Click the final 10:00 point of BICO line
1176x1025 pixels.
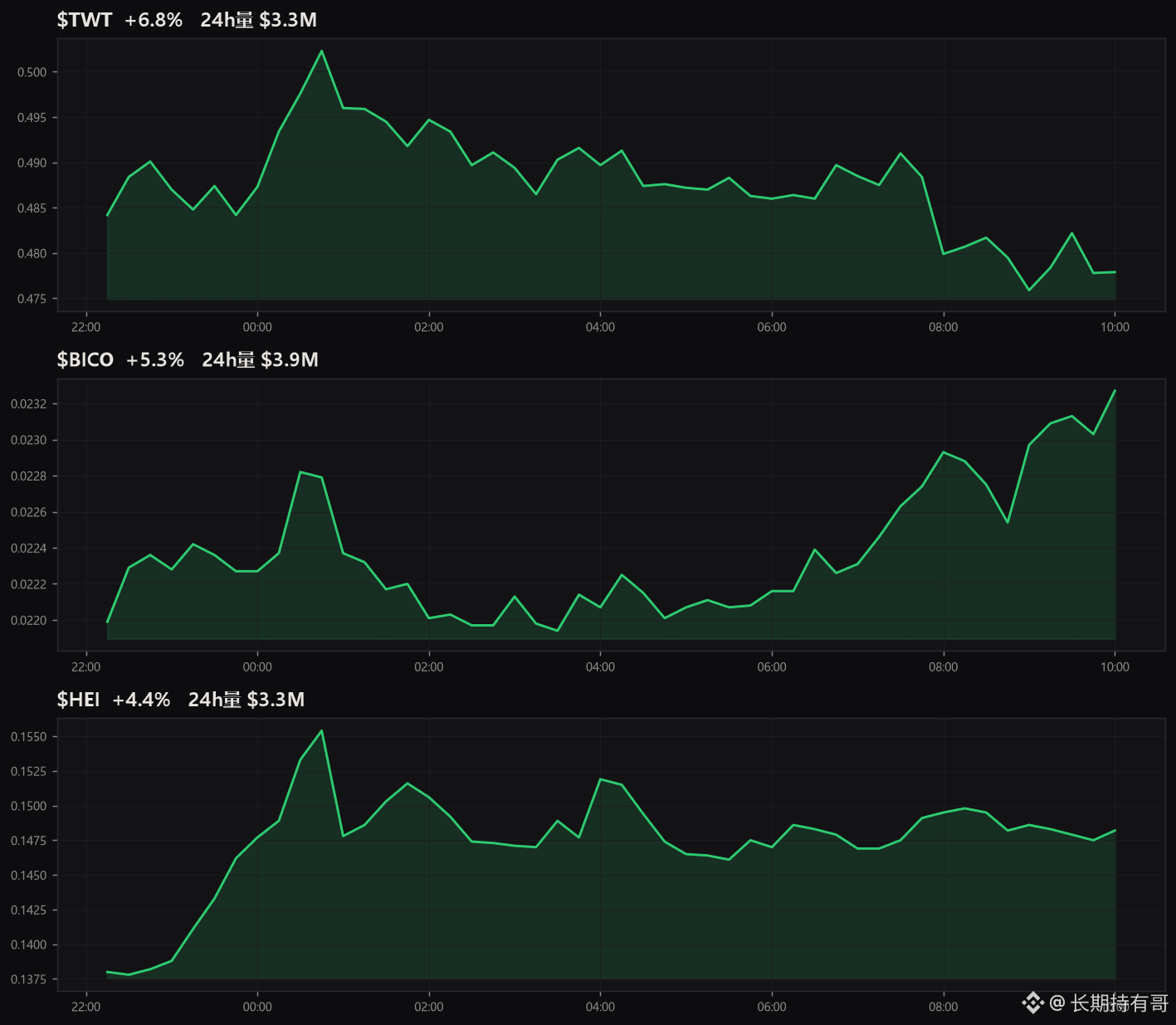click(1115, 390)
